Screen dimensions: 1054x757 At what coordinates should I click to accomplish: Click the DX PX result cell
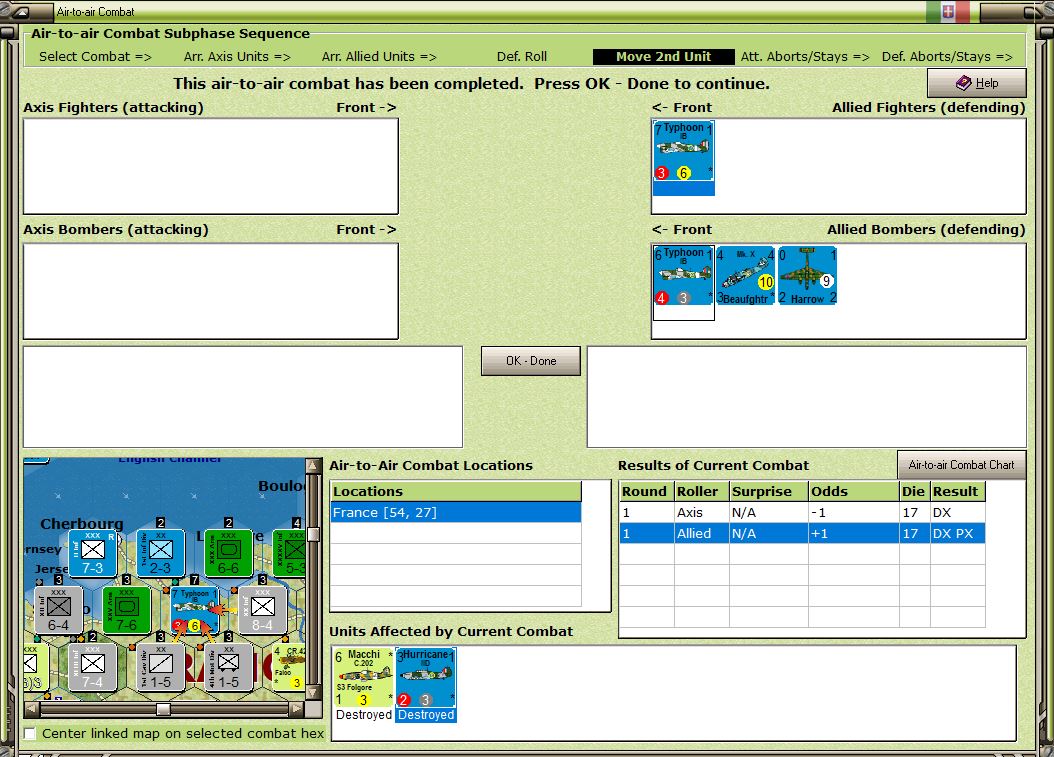(958, 533)
